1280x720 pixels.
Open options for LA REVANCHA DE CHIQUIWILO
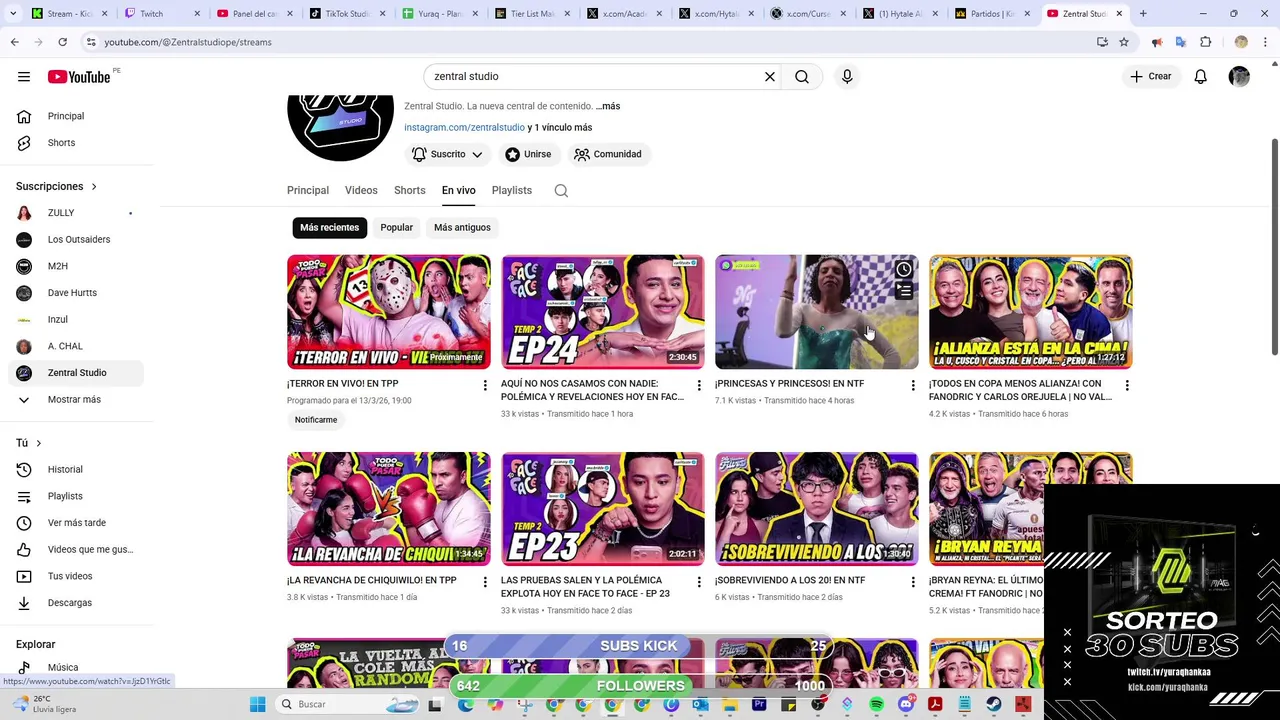[x=485, y=583]
